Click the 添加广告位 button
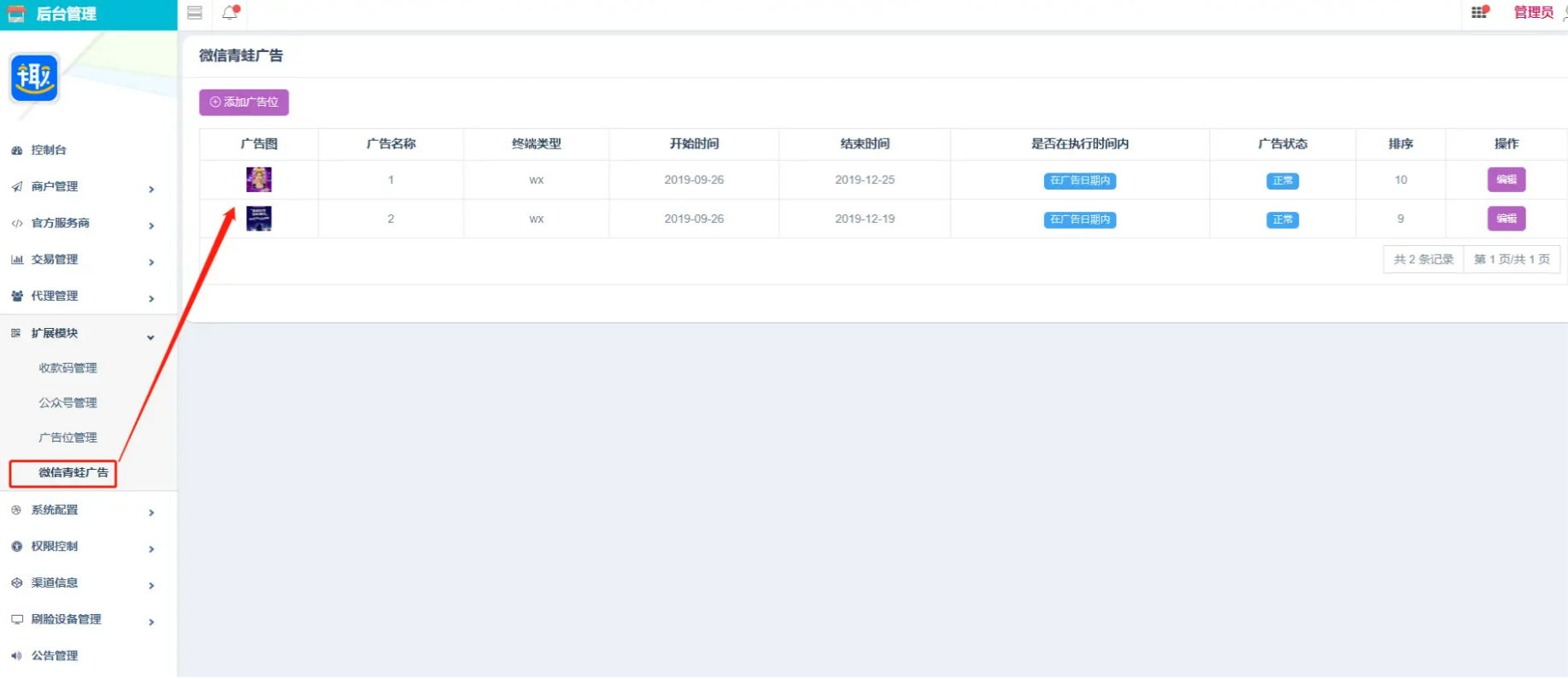 tap(244, 102)
